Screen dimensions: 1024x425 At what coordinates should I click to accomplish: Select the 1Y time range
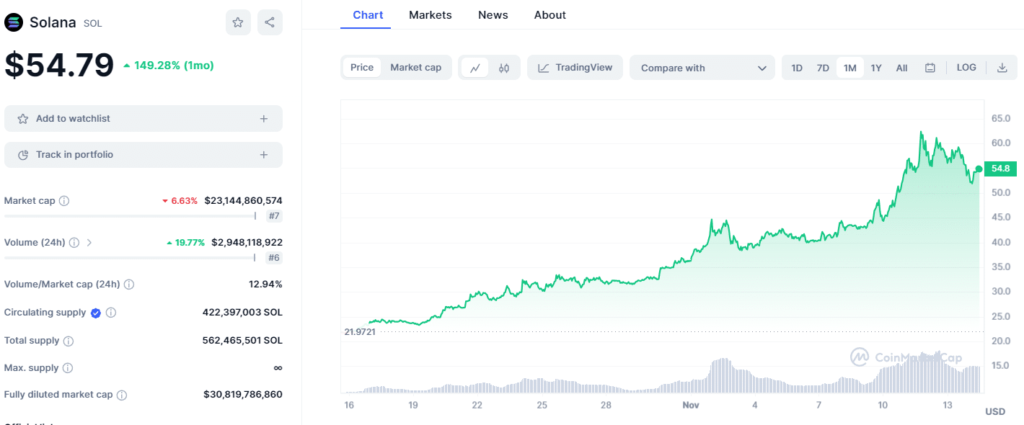tap(876, 68)
